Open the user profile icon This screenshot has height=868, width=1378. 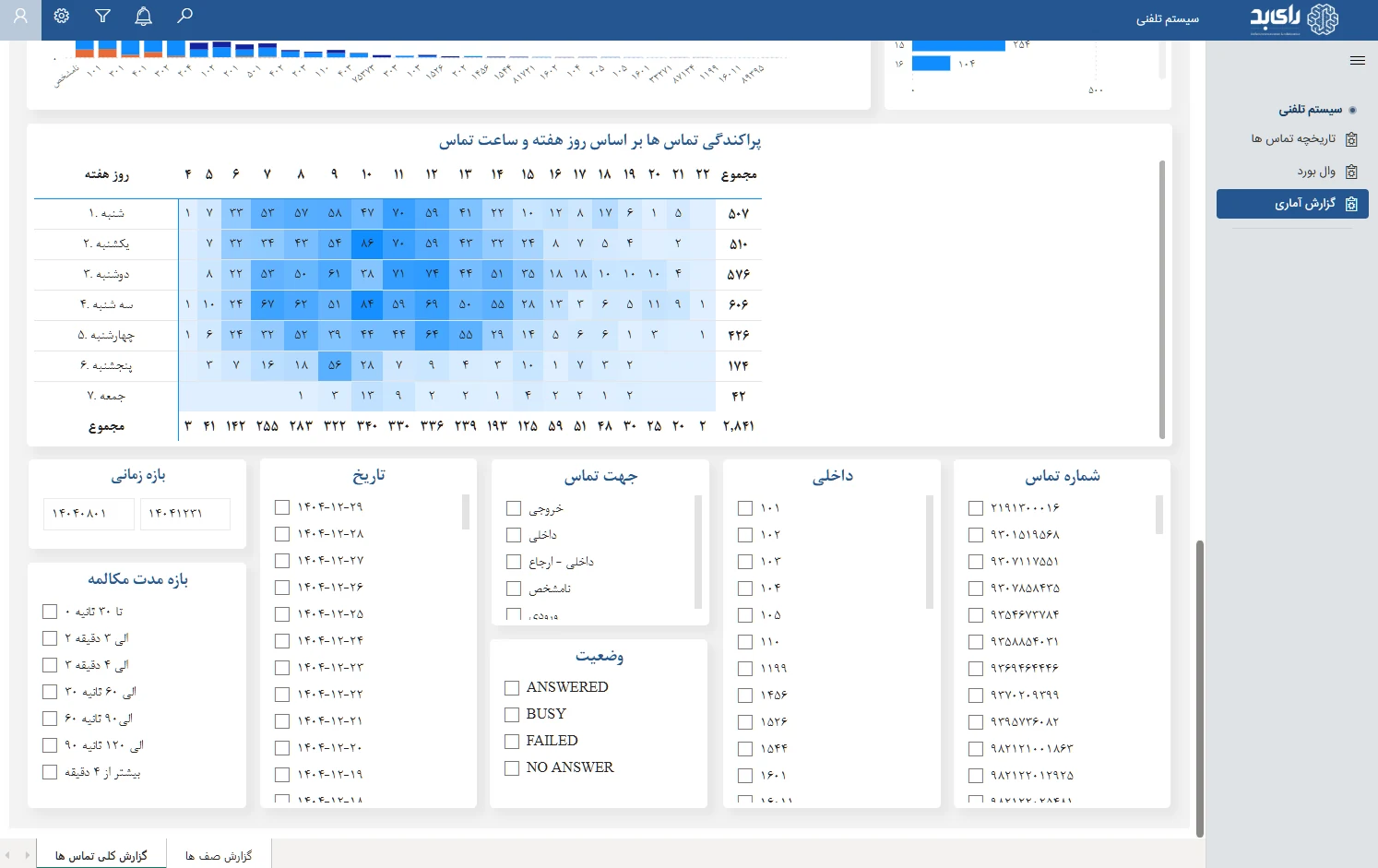[20, 17]
